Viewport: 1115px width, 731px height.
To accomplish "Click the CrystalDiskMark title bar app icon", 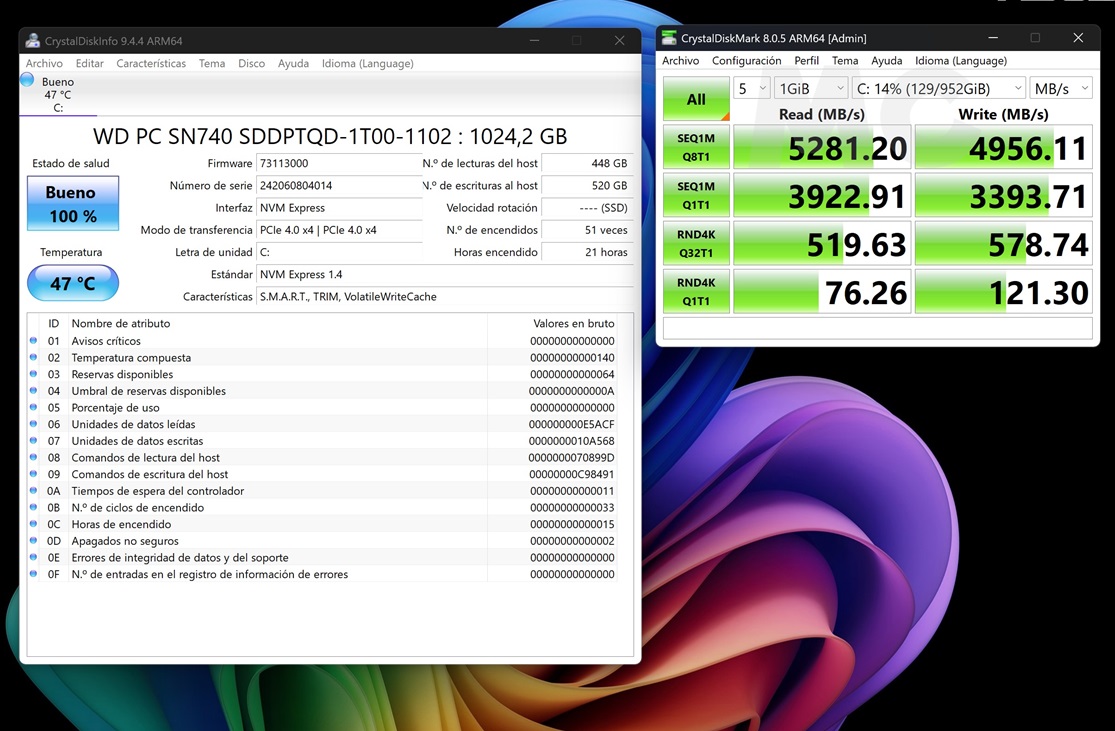I will tap(669, 38).
